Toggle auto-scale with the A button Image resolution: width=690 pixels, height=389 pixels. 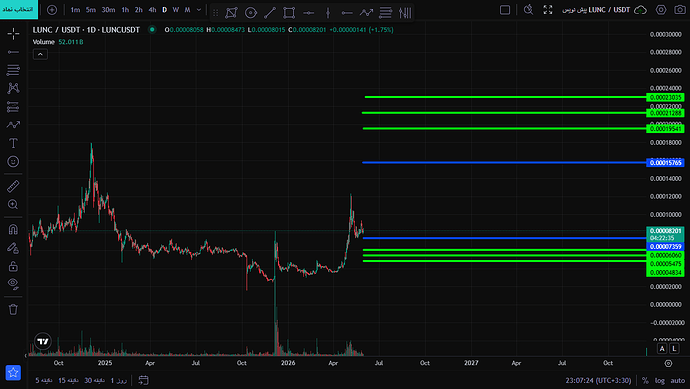click(x=662, y=349)
